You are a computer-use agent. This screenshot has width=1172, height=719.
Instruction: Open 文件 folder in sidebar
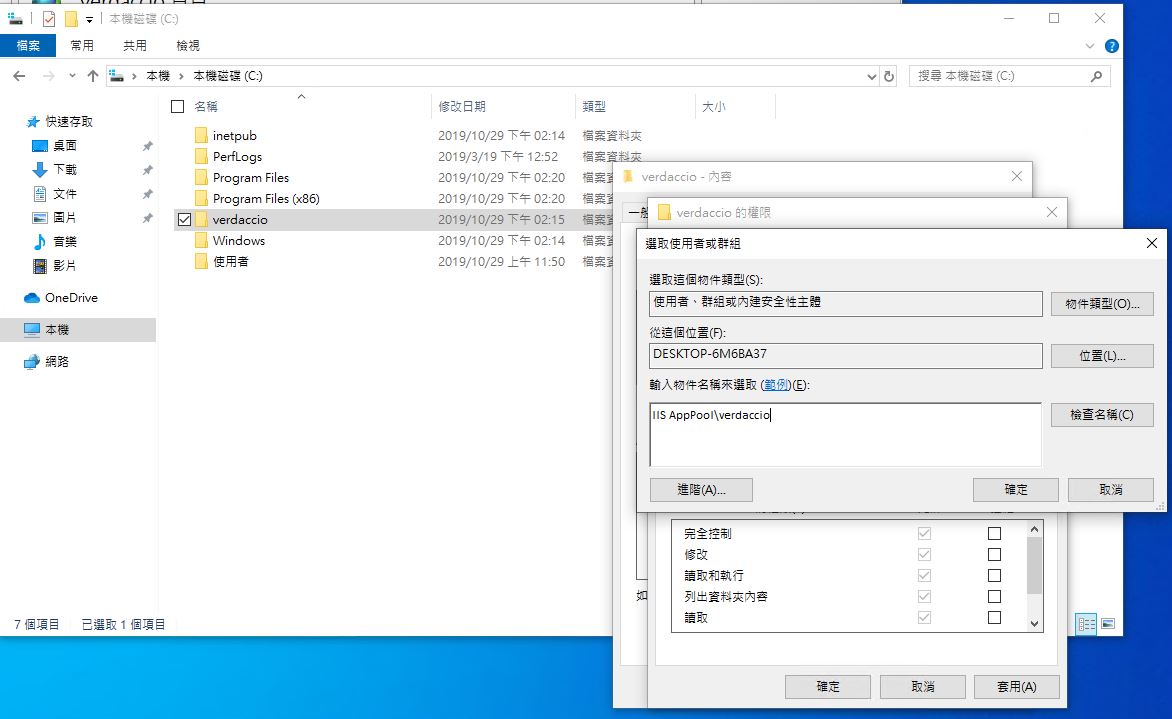point(64,194)
